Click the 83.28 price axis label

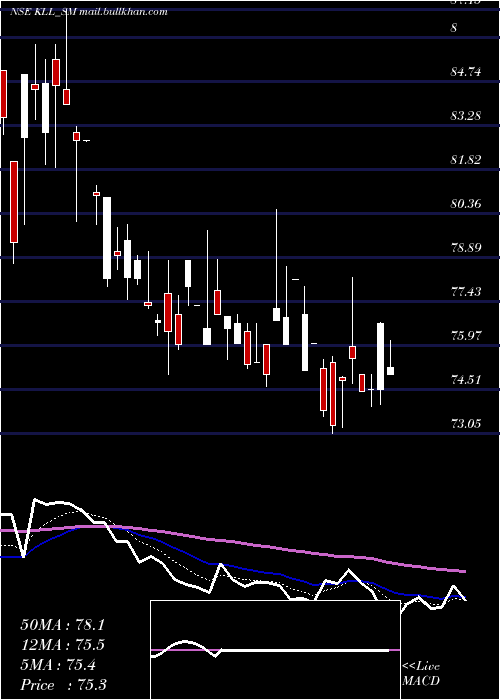[x=467, y=116]
